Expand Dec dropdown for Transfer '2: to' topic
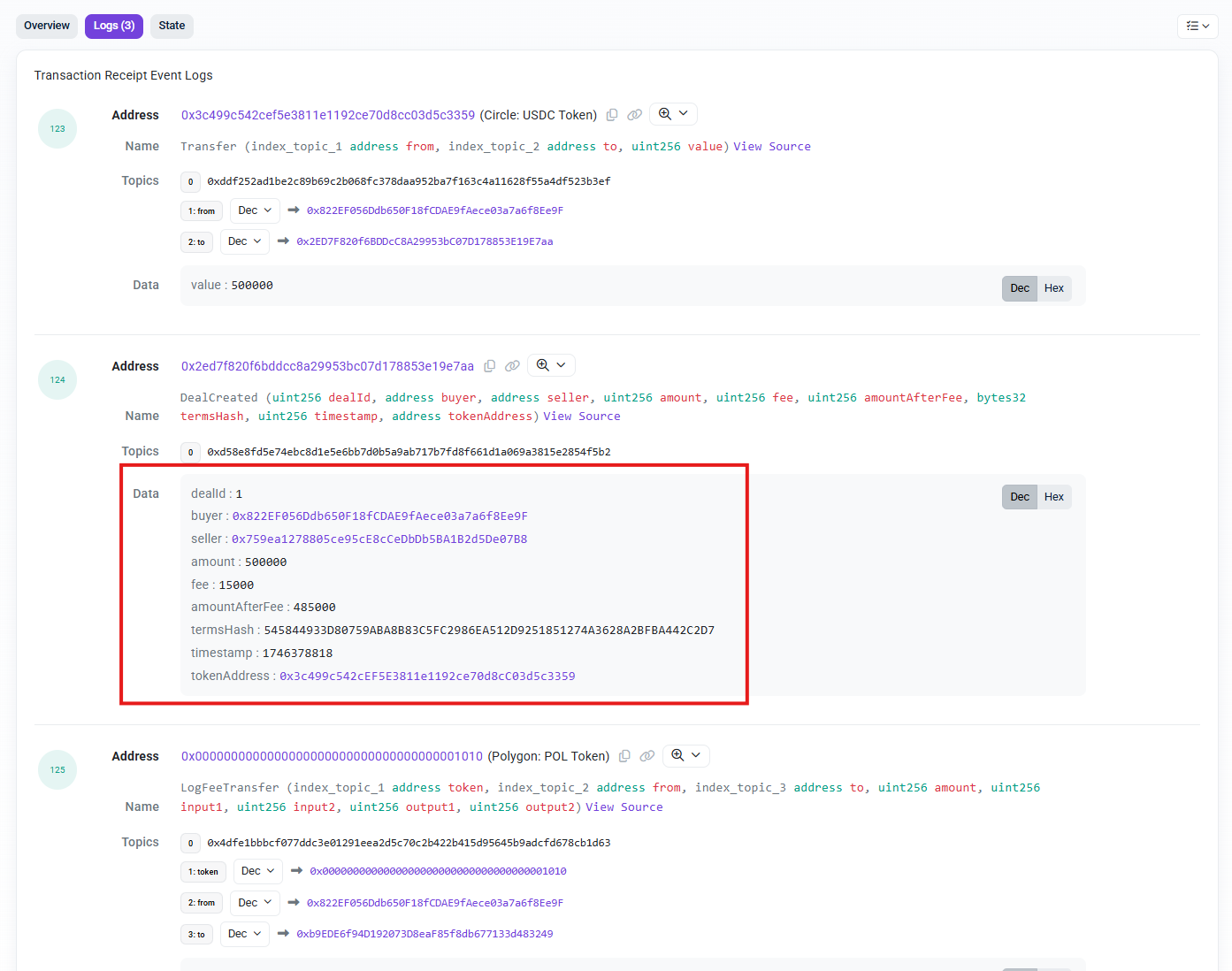This screenshot has width=1232, height=971. (x=244, y=241)
